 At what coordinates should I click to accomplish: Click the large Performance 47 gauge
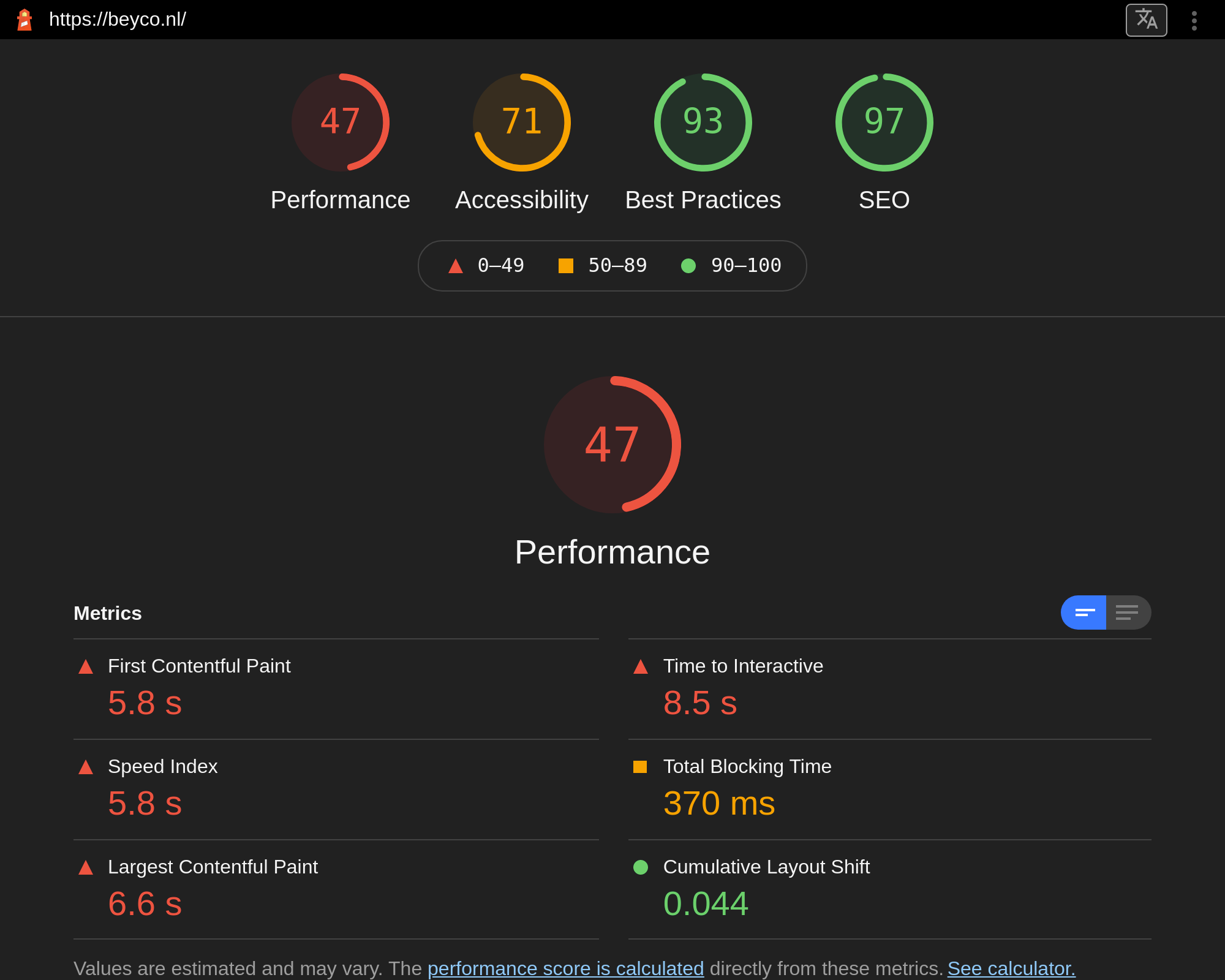[612, 445]
